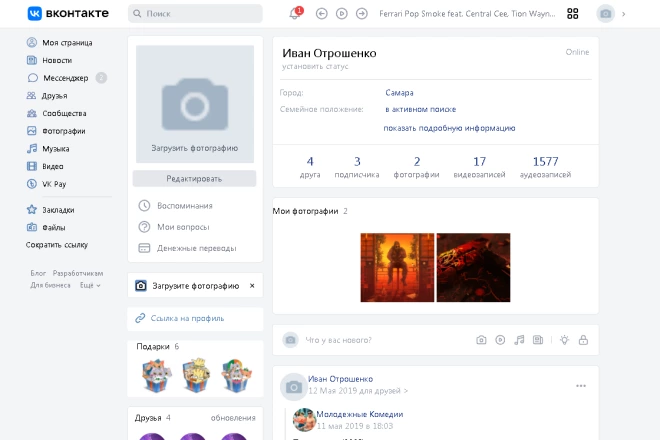Expand the Ещё footer dropdown

click(x=90, y=285)
